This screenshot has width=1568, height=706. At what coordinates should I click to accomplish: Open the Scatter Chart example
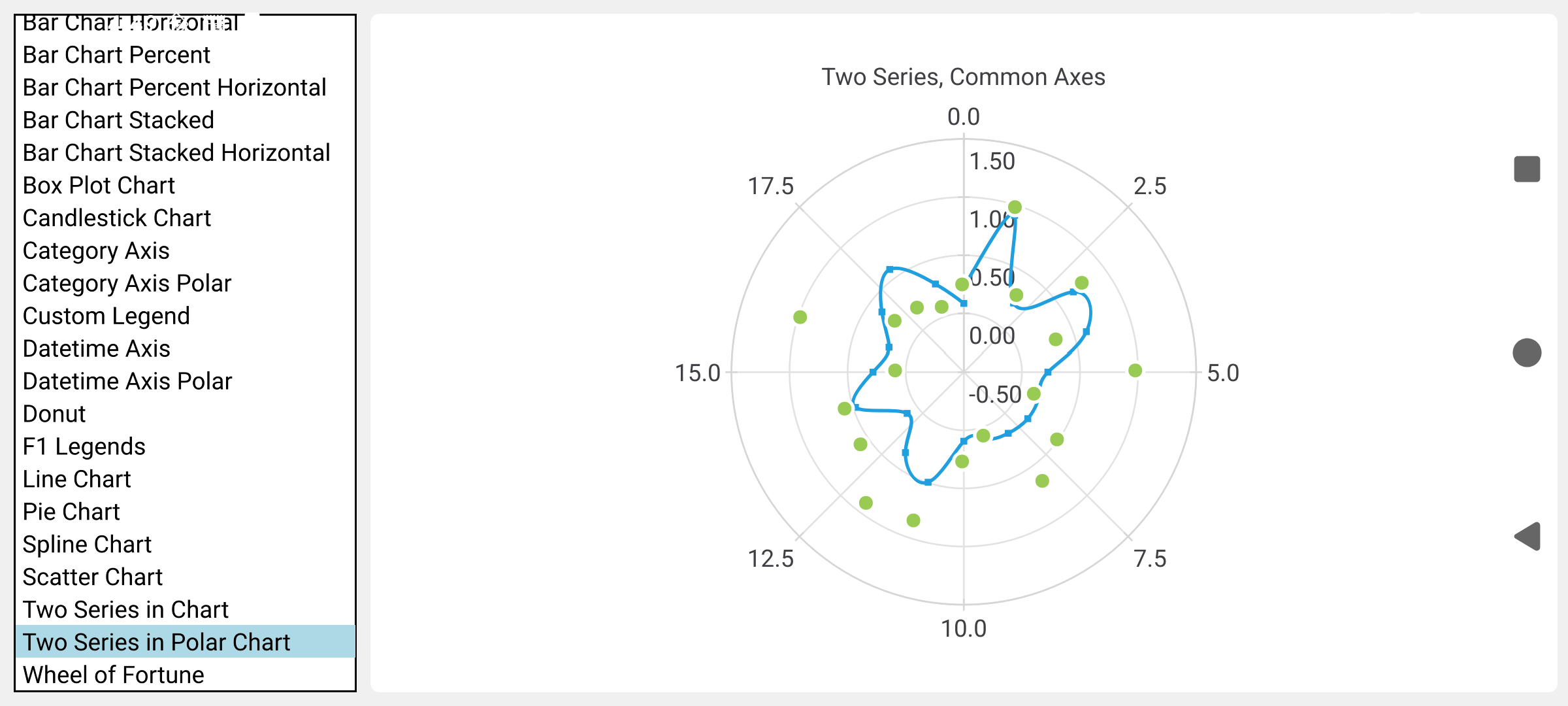pyautogui.click(x=92, y=577)
